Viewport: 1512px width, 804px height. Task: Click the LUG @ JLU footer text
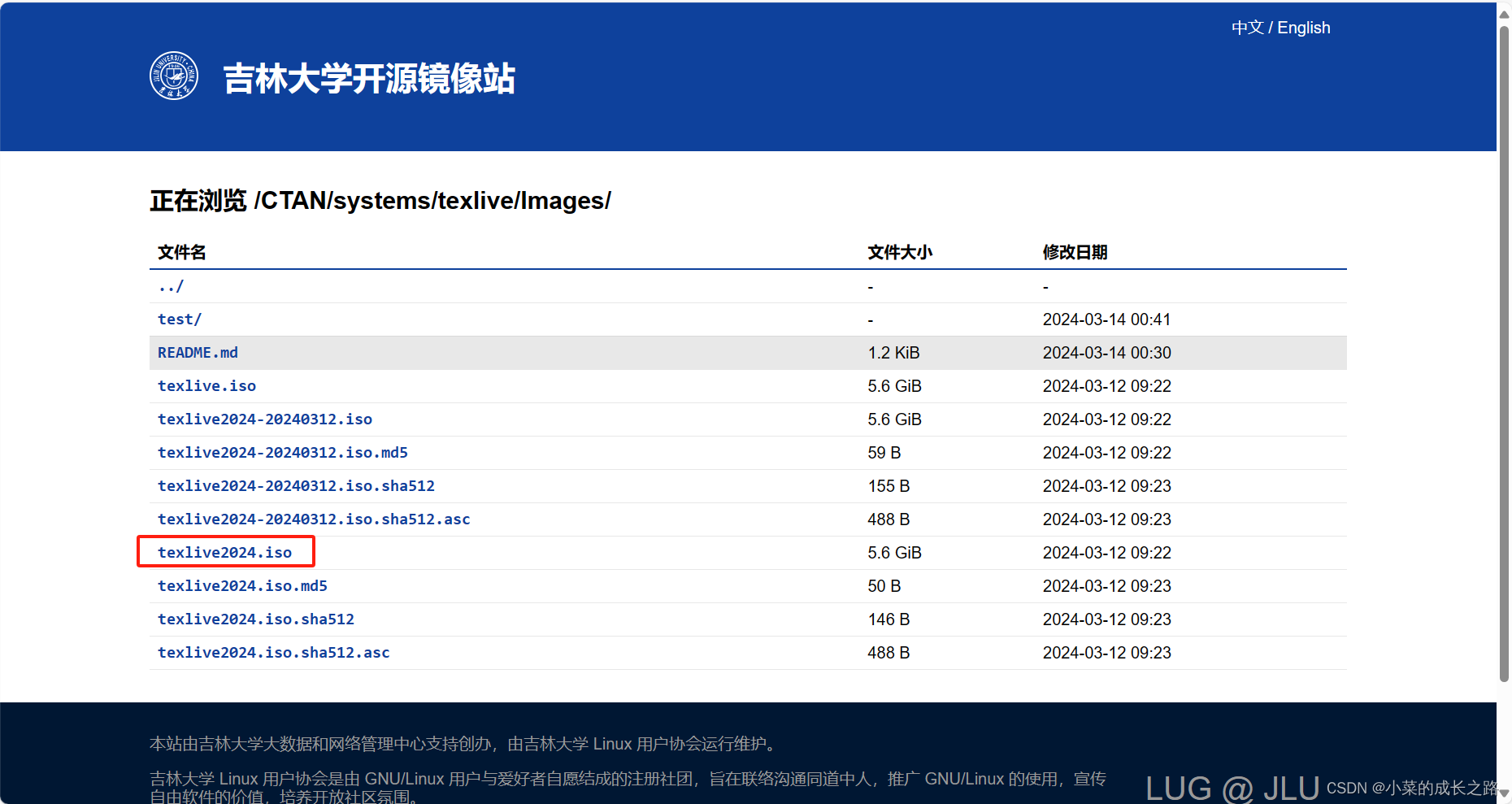[x=1232, y=789]
